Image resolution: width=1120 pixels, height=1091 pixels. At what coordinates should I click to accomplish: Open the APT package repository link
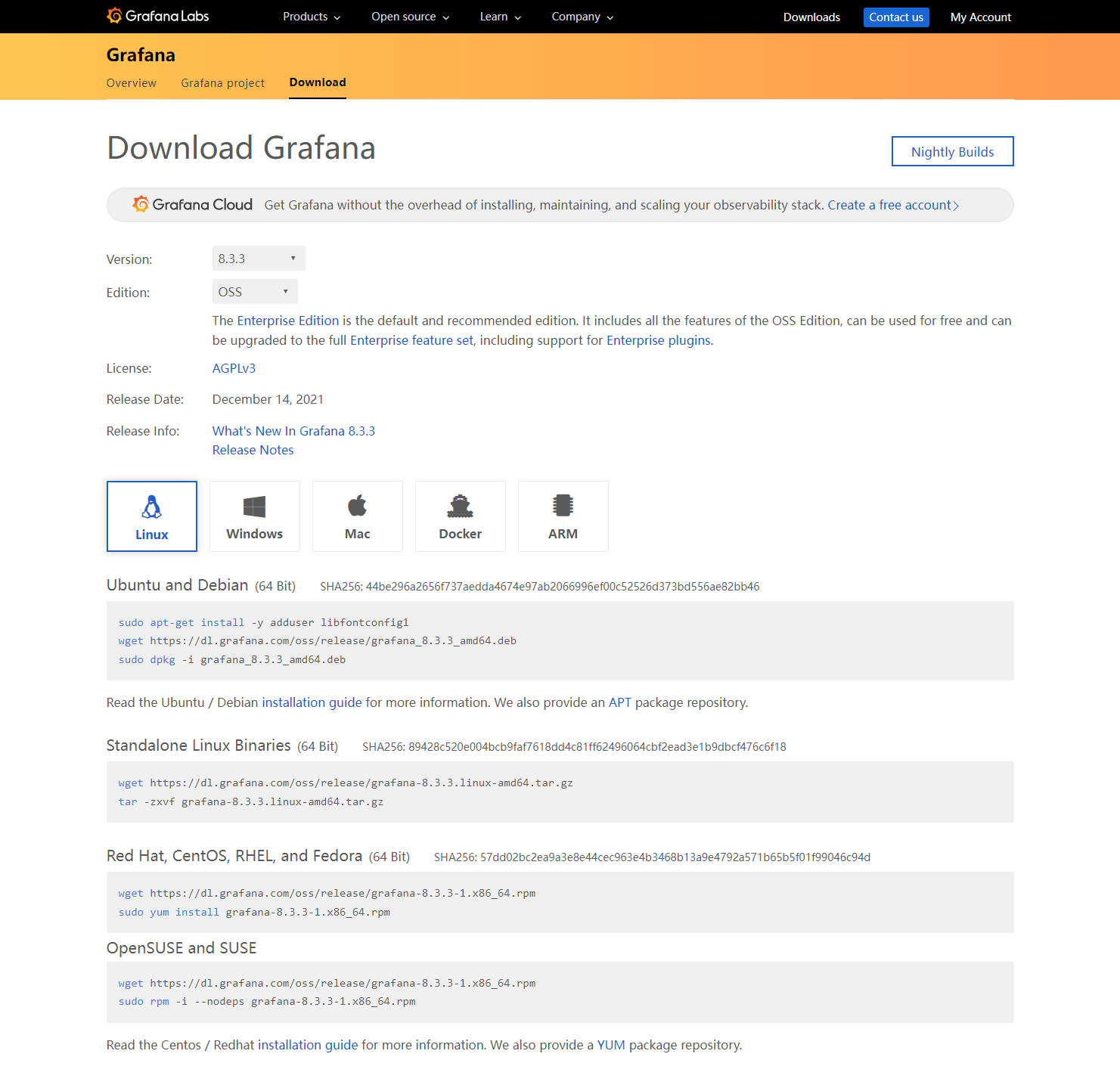(620, 702)
